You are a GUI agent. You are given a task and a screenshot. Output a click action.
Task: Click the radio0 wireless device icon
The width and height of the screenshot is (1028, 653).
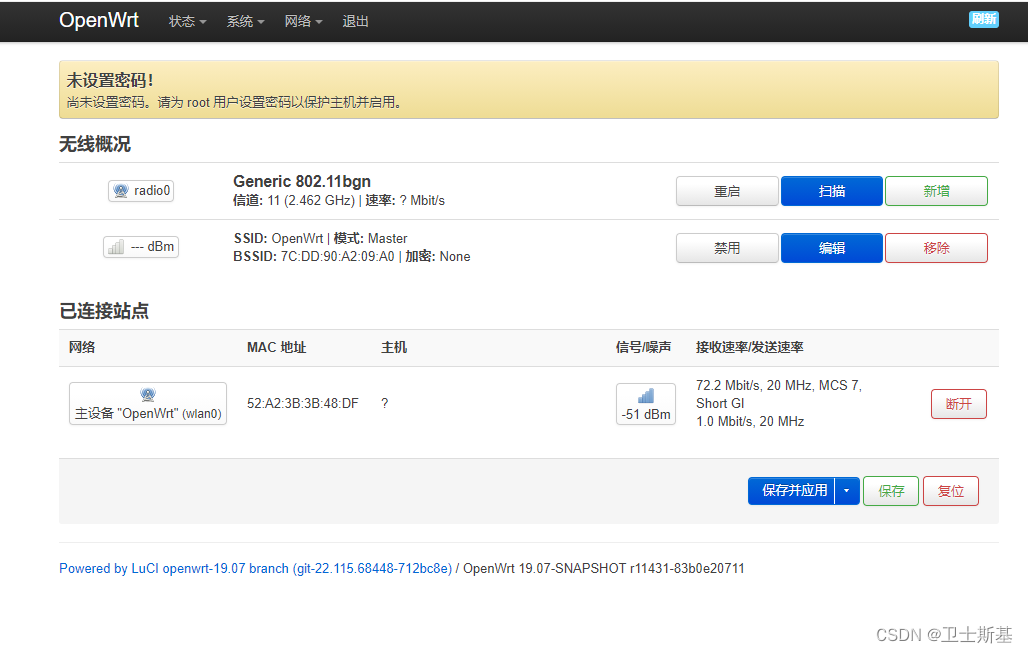pos(121,191)
